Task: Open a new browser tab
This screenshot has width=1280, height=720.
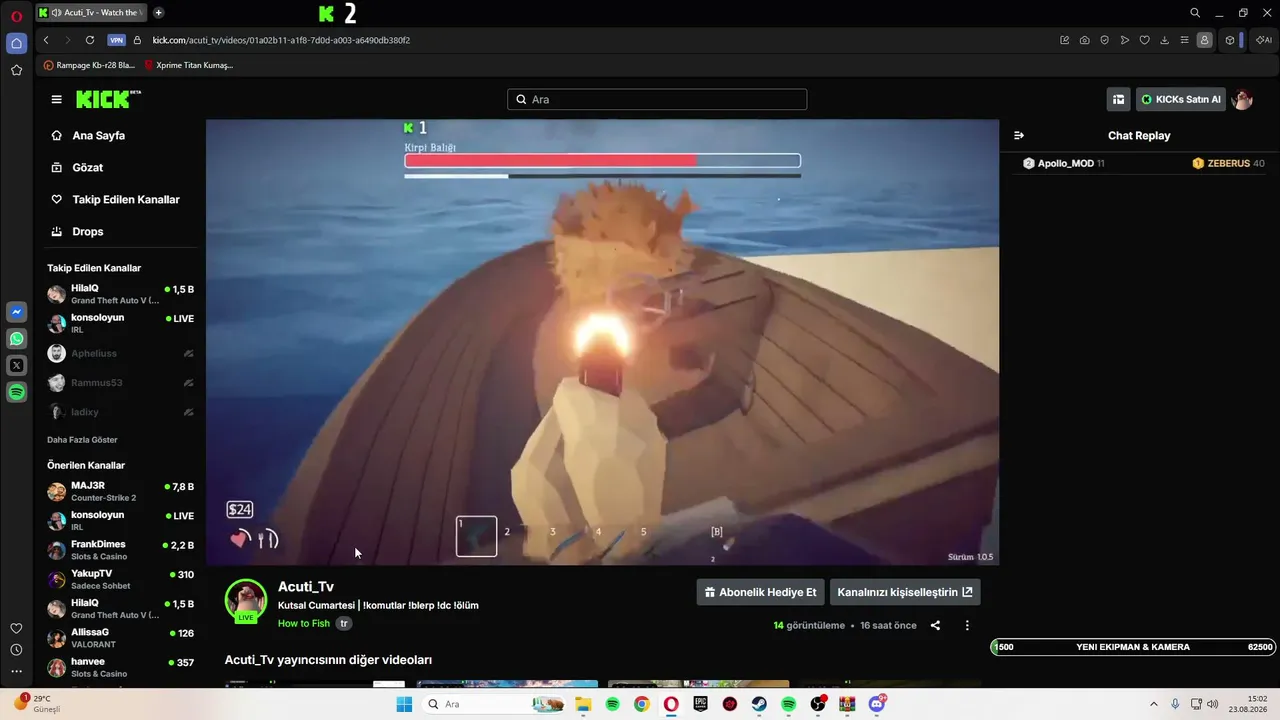Action: click(x=158, y=13)
